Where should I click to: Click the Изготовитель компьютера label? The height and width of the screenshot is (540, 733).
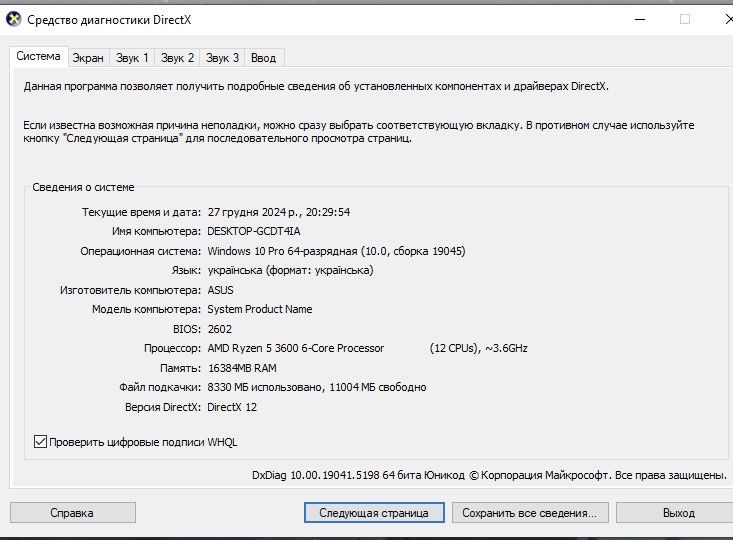(x=130, y=290)
